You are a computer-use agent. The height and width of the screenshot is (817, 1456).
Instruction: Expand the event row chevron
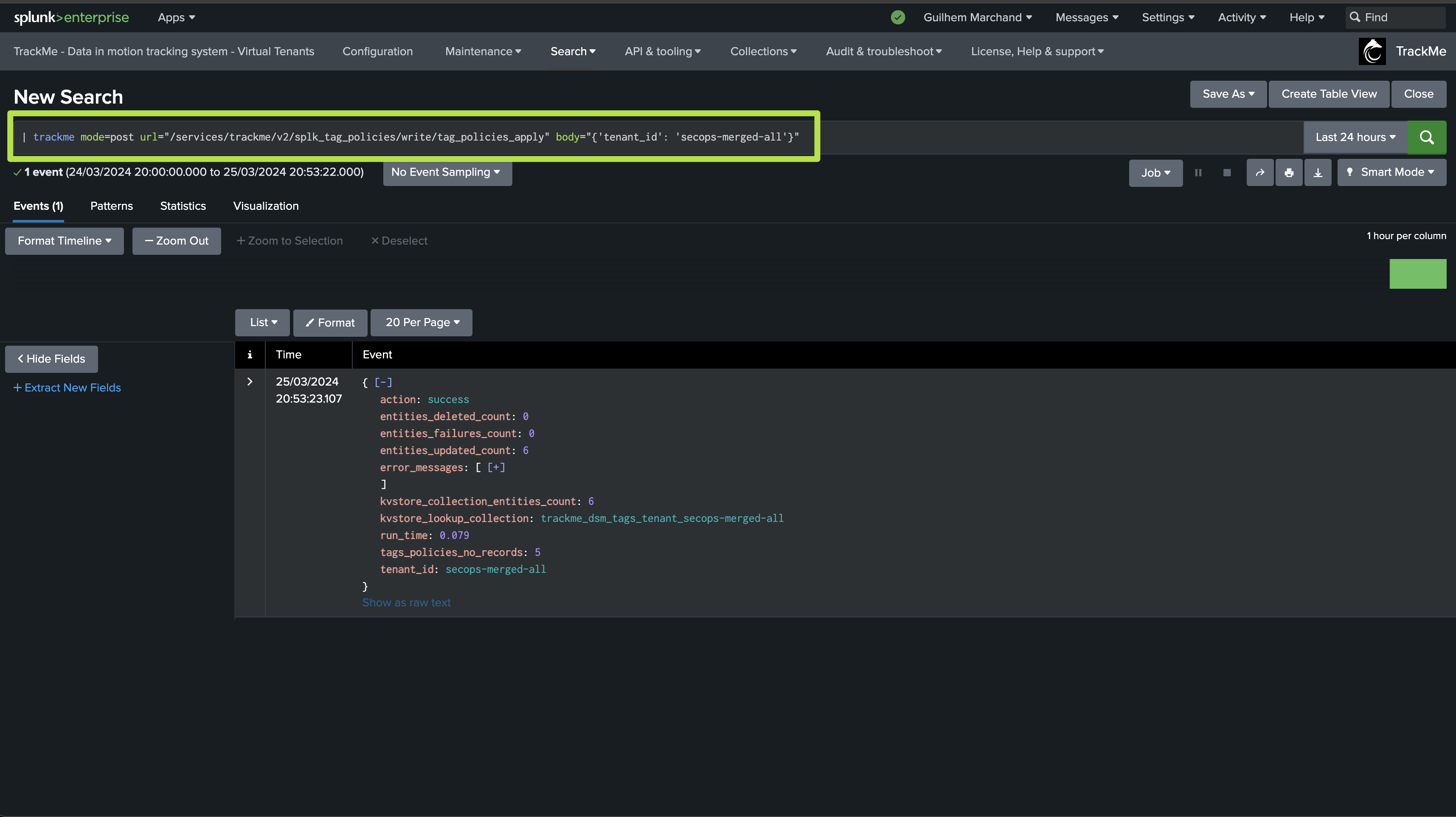coord(250,382)
